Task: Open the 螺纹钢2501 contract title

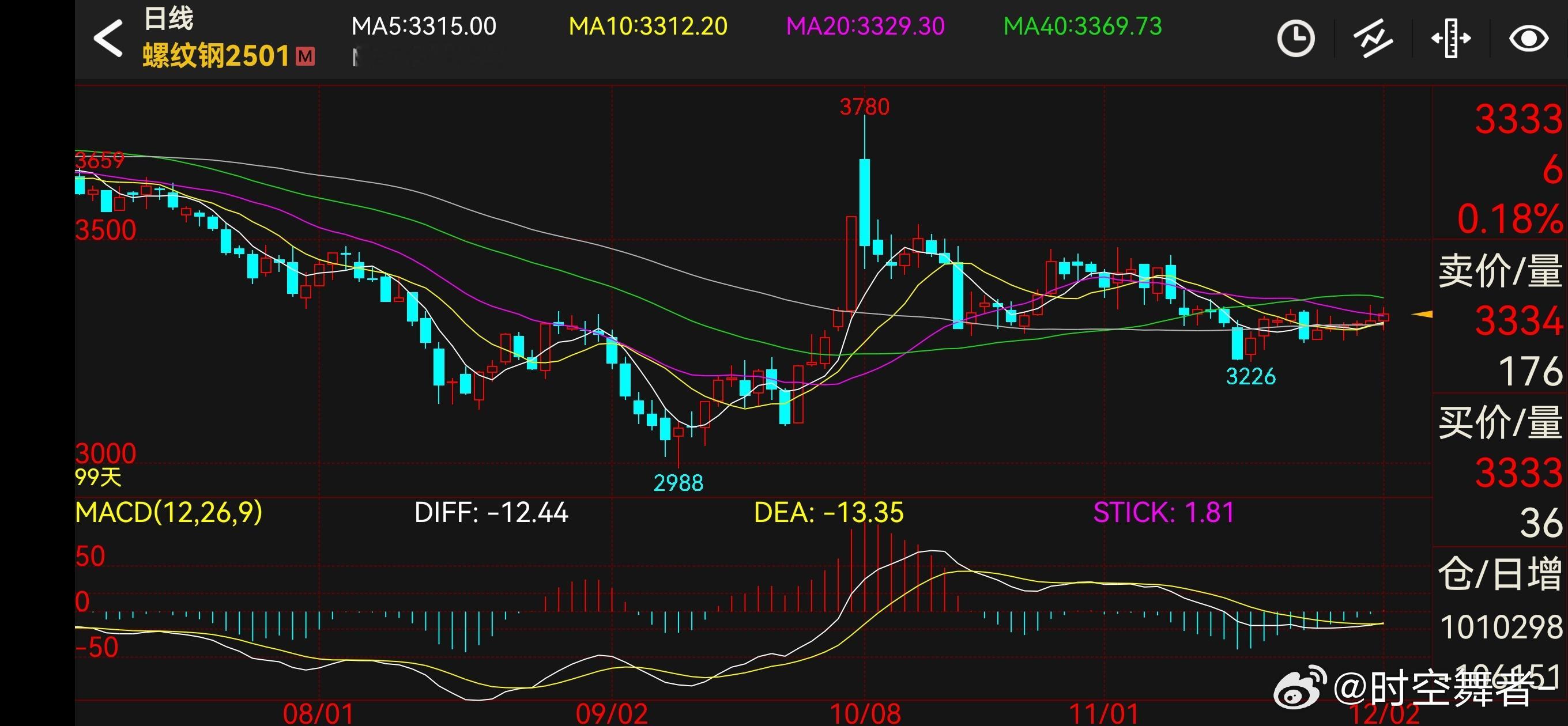Action: [216, 56]
